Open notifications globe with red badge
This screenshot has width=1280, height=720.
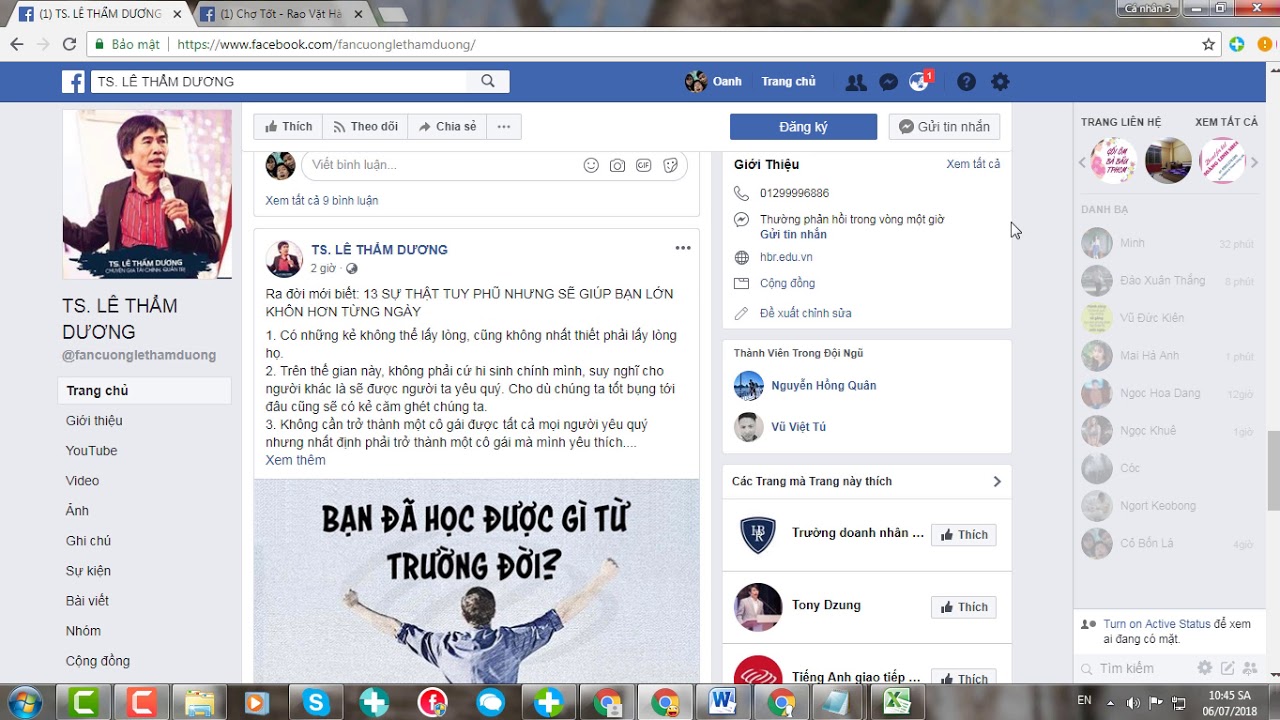[x=919, y=82]
